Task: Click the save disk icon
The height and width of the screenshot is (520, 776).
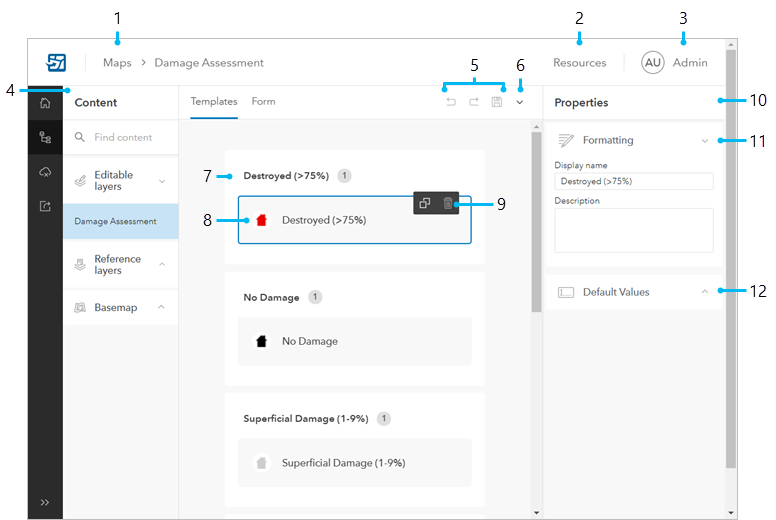Action: click(496, 102)
